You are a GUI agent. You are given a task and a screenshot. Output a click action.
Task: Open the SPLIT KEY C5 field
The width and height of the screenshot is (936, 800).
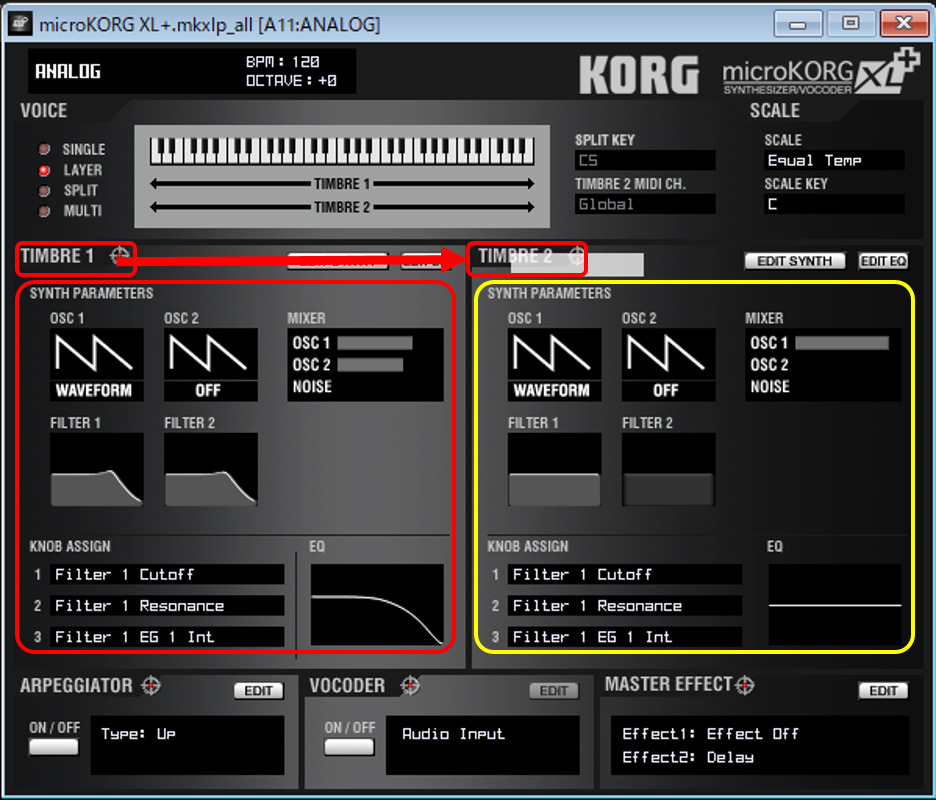pyautogui.click(x=645, y=160)
